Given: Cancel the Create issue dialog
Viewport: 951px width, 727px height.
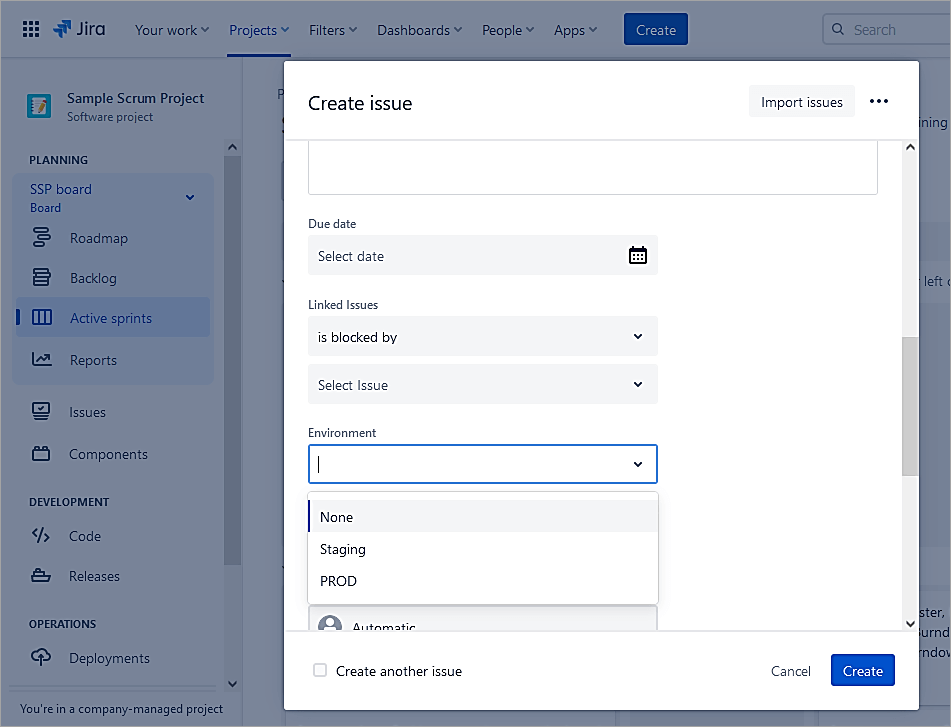Looking at the screenshot, I should (790, 671).
